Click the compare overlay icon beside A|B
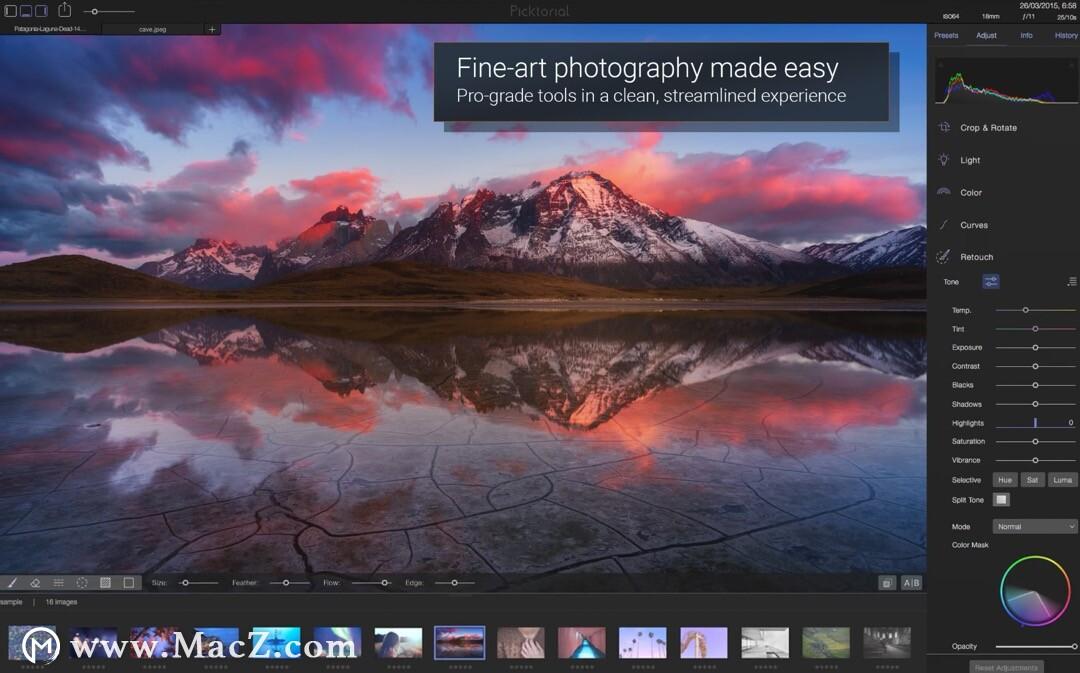Screen dimensions: 1080x673 [887, 583]
